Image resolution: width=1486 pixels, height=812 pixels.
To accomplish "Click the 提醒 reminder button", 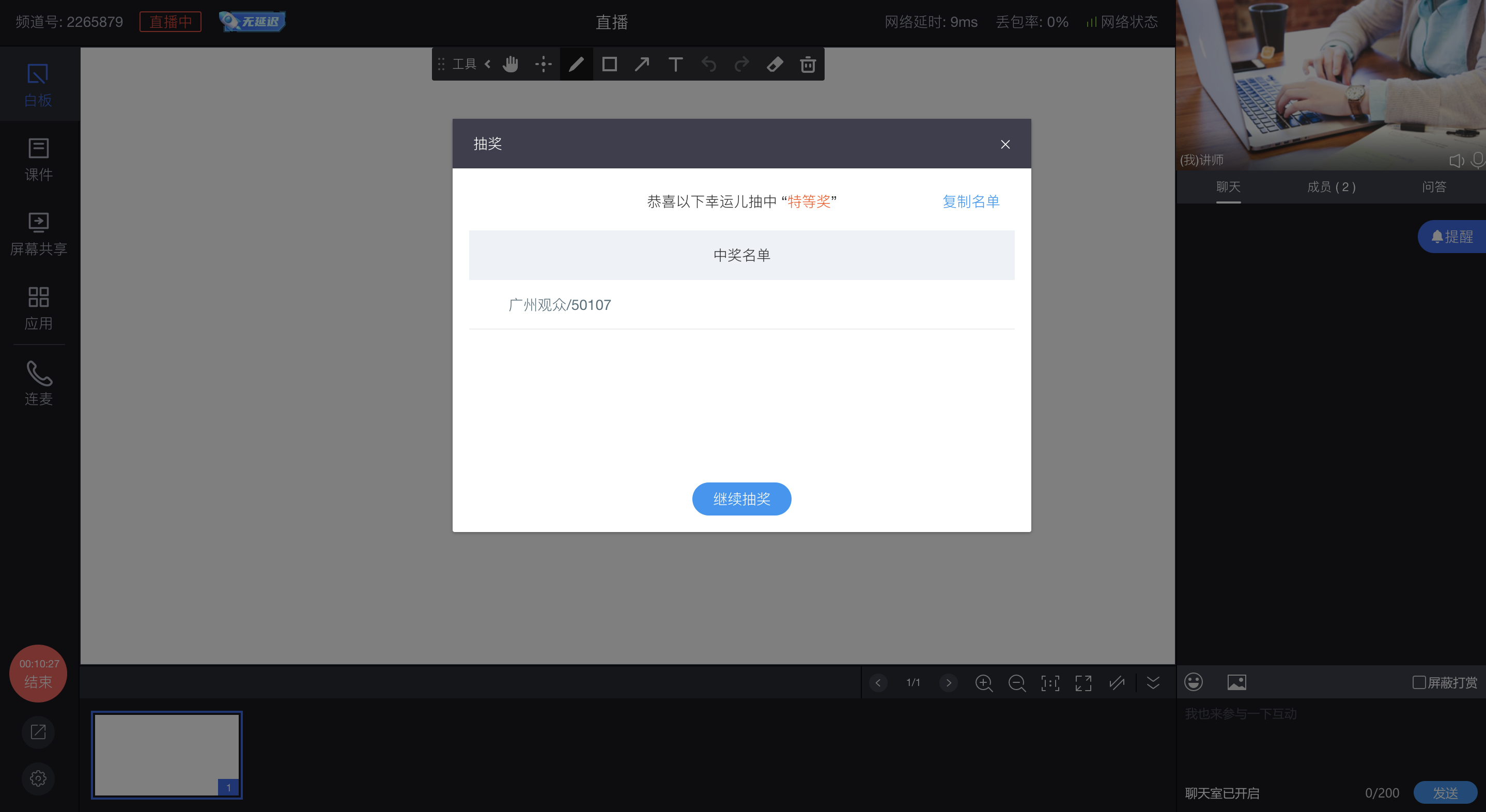I will click(x=1452, y=237).
